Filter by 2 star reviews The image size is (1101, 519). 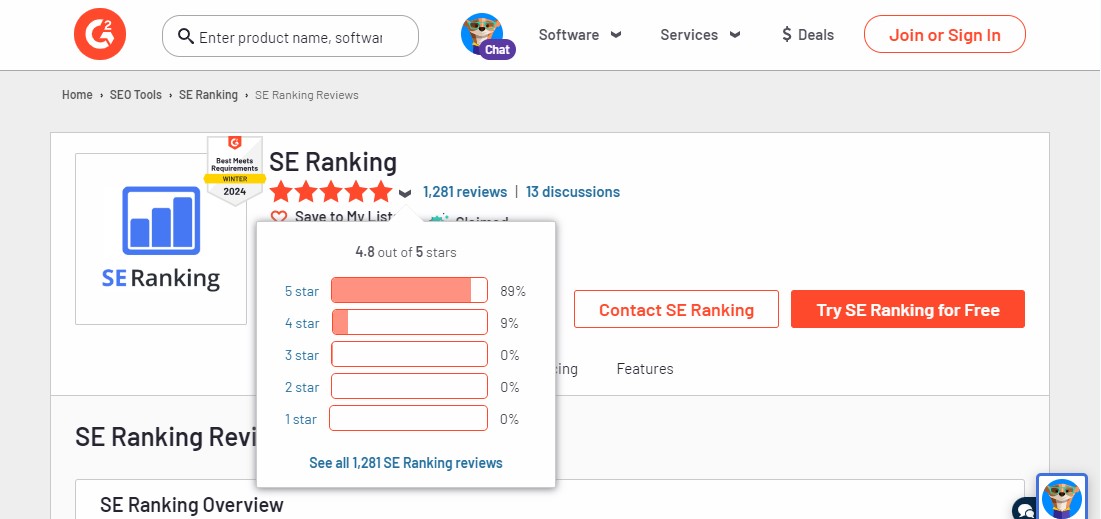tap(302, 387)
